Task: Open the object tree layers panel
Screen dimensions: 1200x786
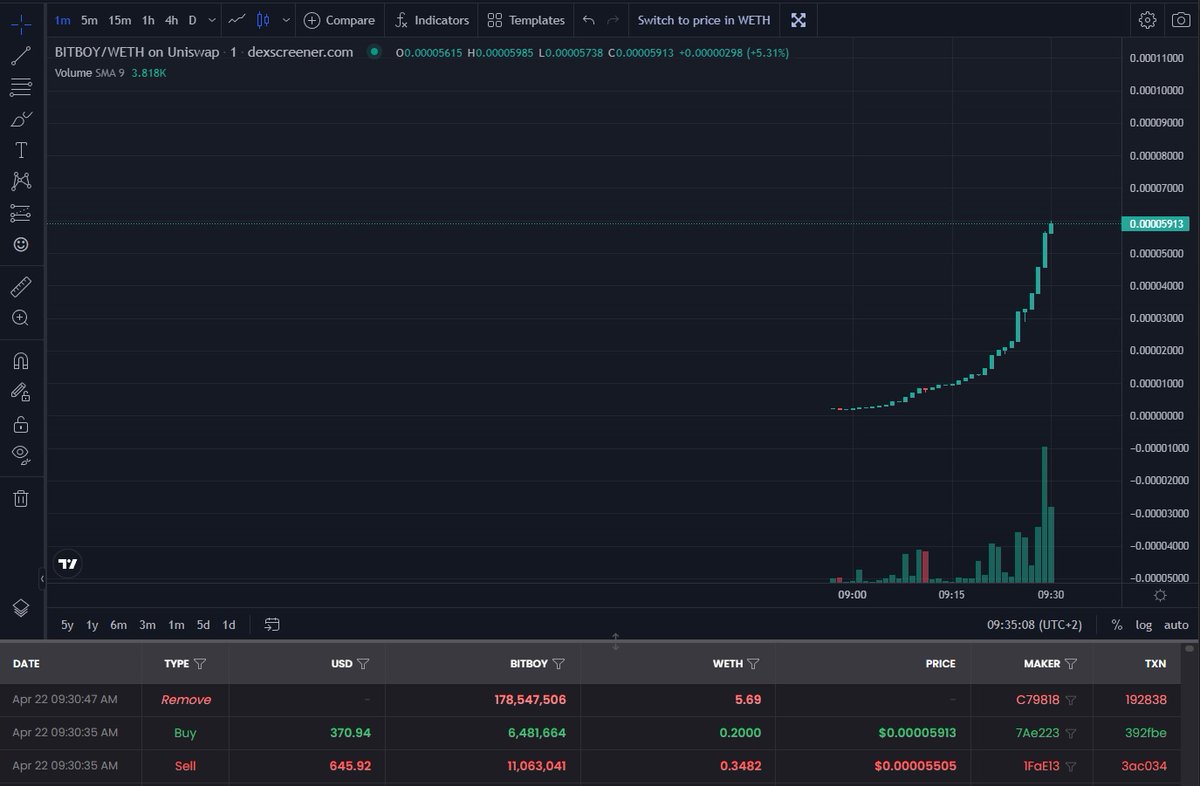Action: pos(21,608)
